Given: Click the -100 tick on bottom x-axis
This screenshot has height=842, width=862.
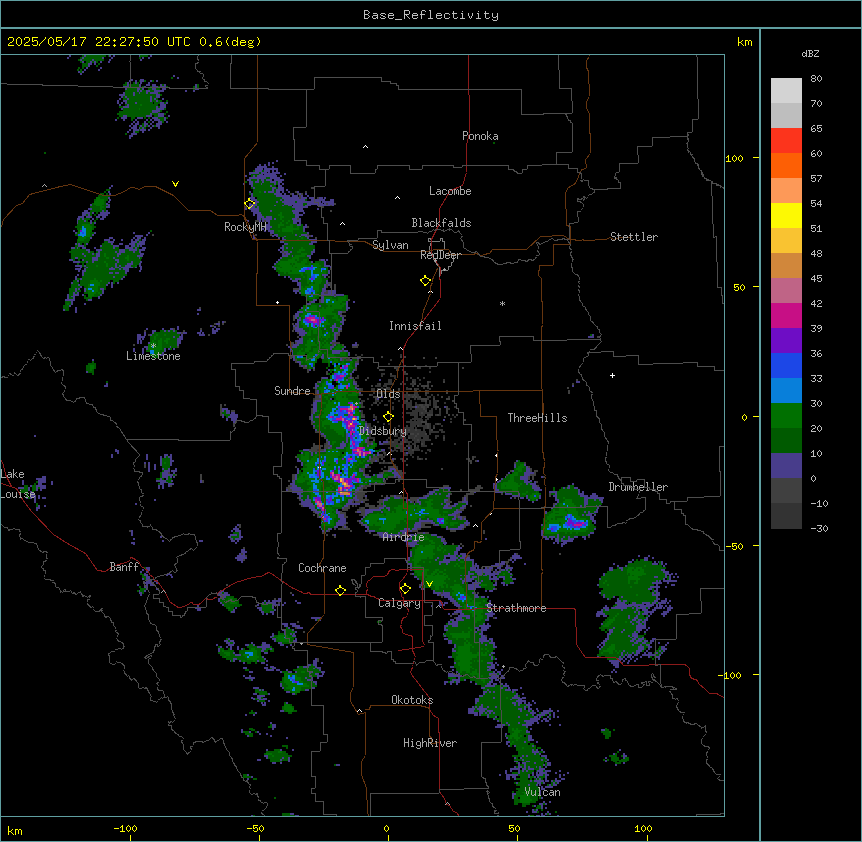Looking at the screenshot, I should pyautogui.click(x=125, y=828).
